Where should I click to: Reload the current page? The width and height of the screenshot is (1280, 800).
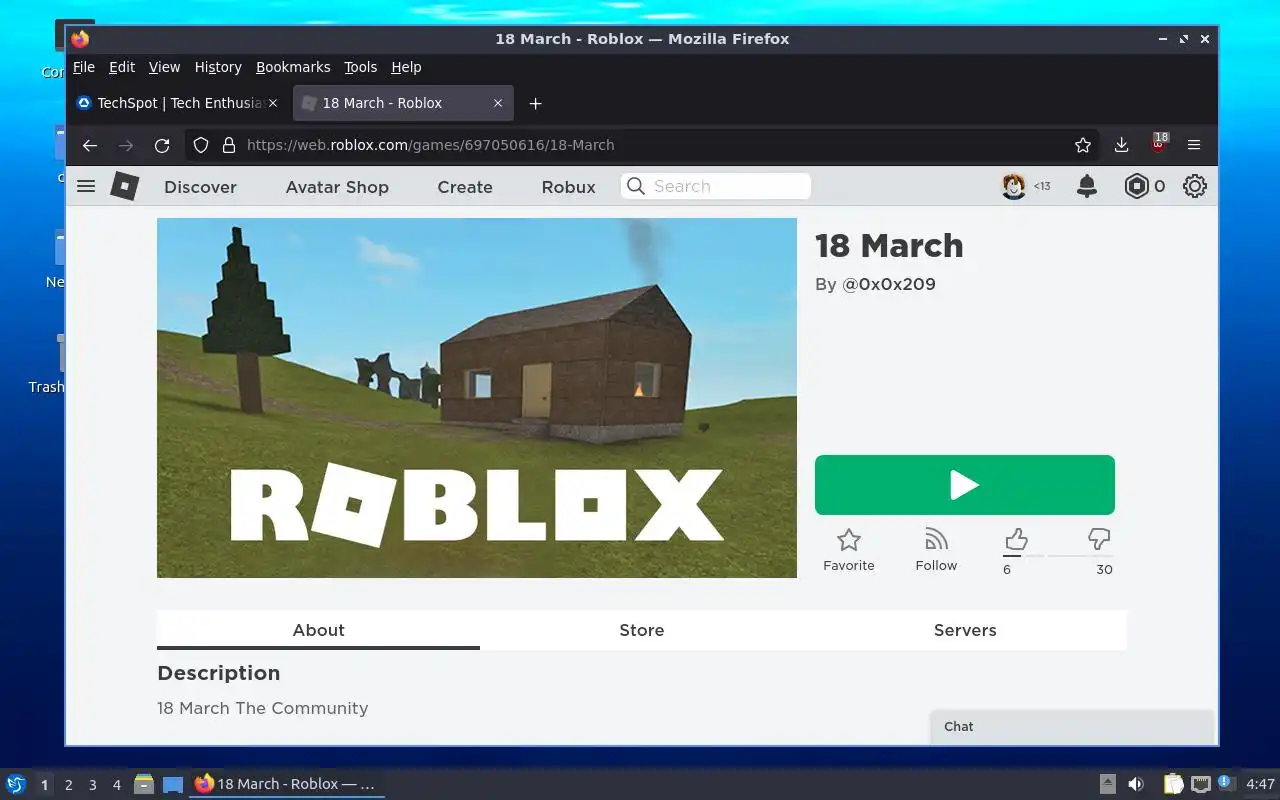point(162,145)
